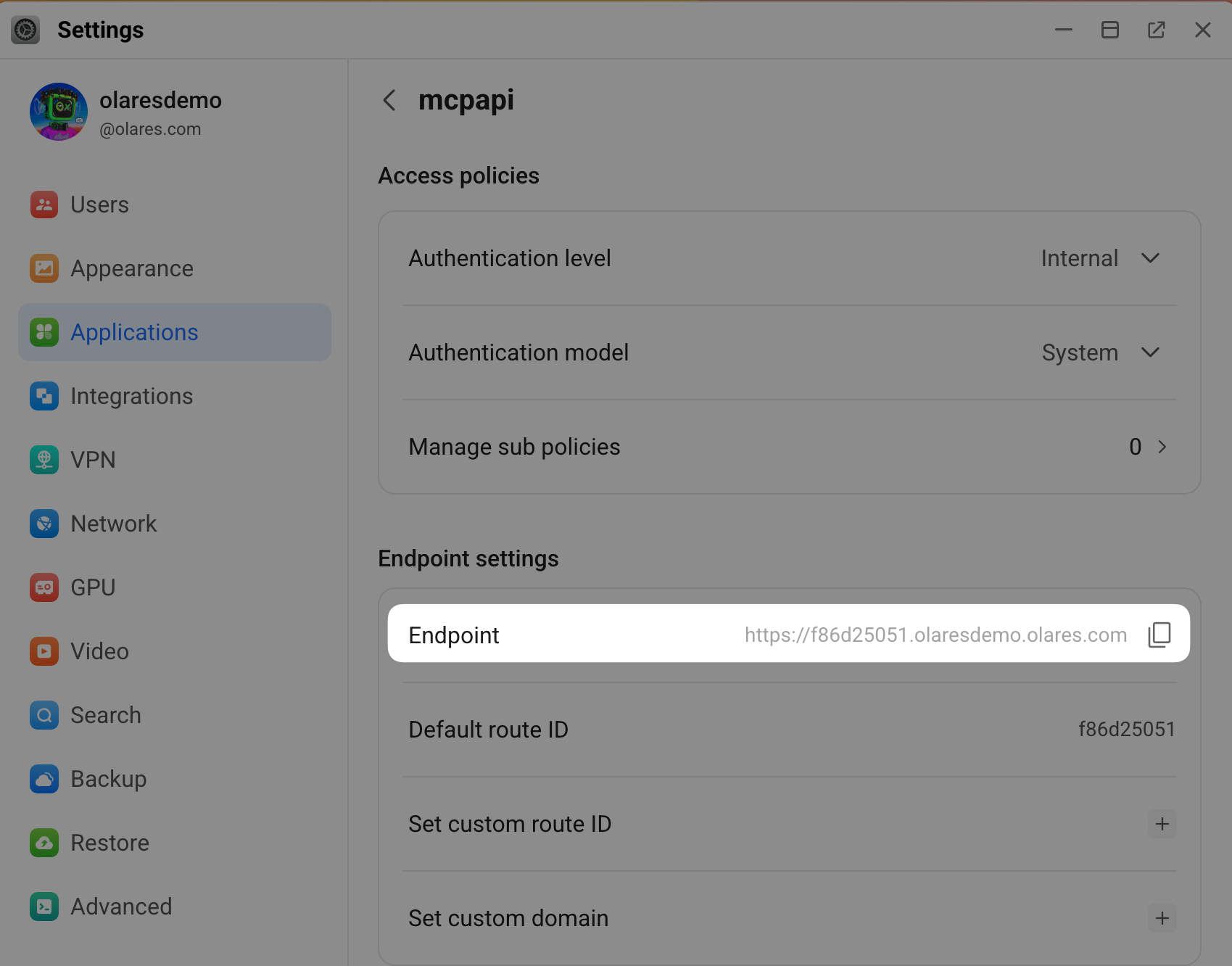Select the GPU section icon

[44, 587]
